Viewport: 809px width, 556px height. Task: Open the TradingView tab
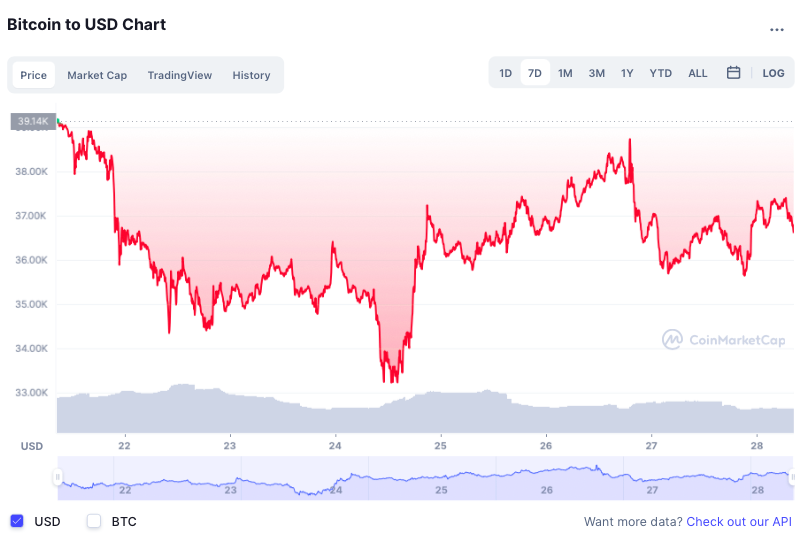180,75
